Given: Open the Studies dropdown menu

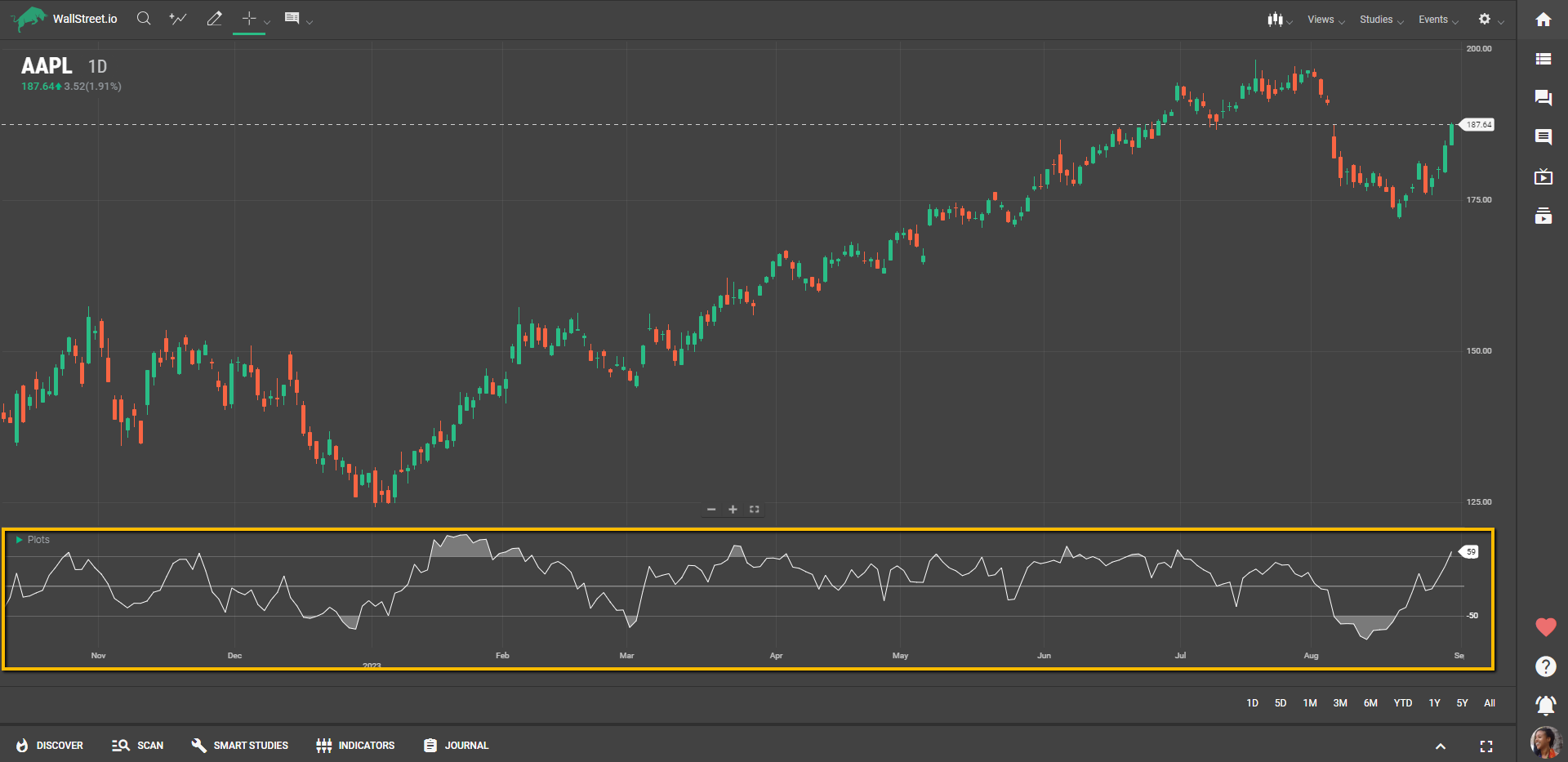Looking at the screenshot, I should (1380, 20).
